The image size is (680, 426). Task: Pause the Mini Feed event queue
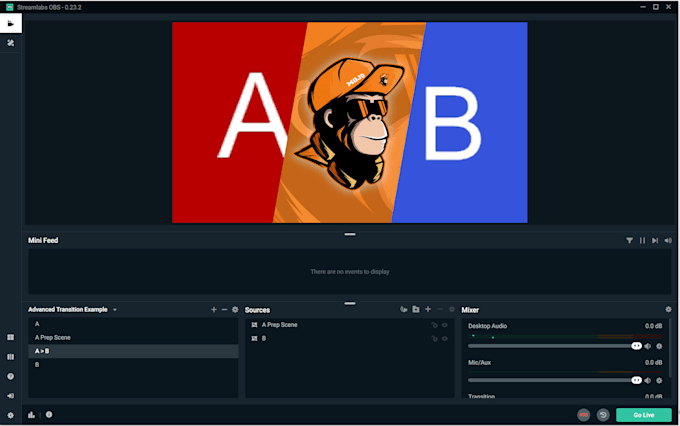click(642, 240)
